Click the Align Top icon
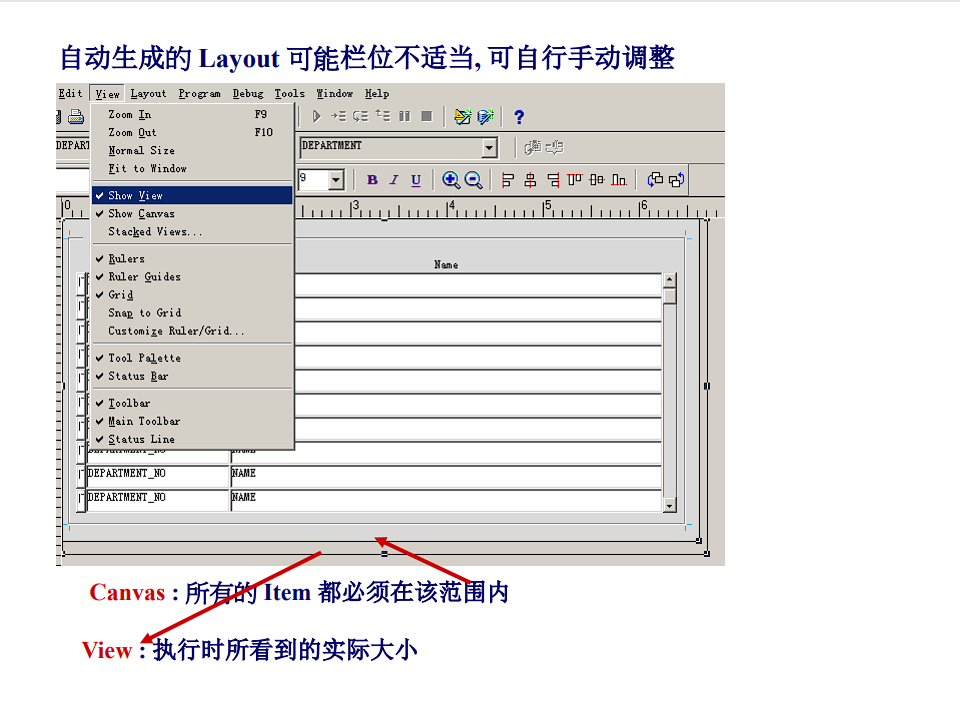The height and width of the screenshot is (716, 960). 574,179
